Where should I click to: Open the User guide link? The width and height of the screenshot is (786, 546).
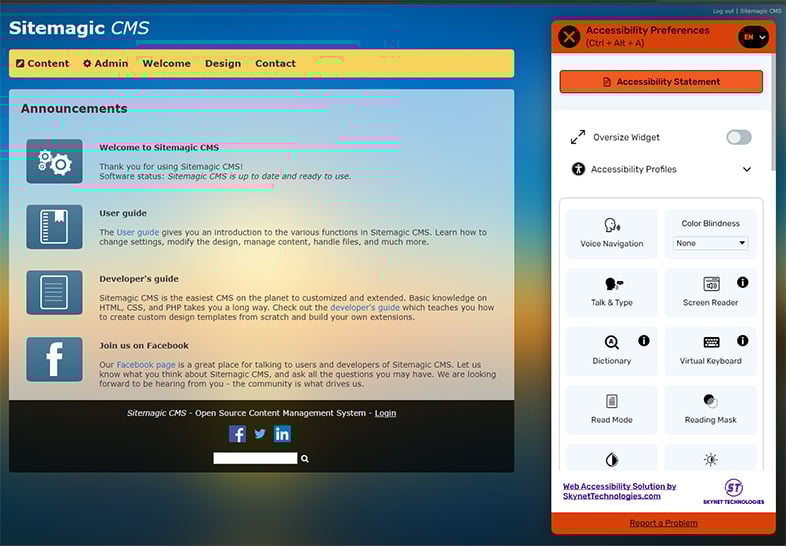pyautogui.click(x=138, y=232)
